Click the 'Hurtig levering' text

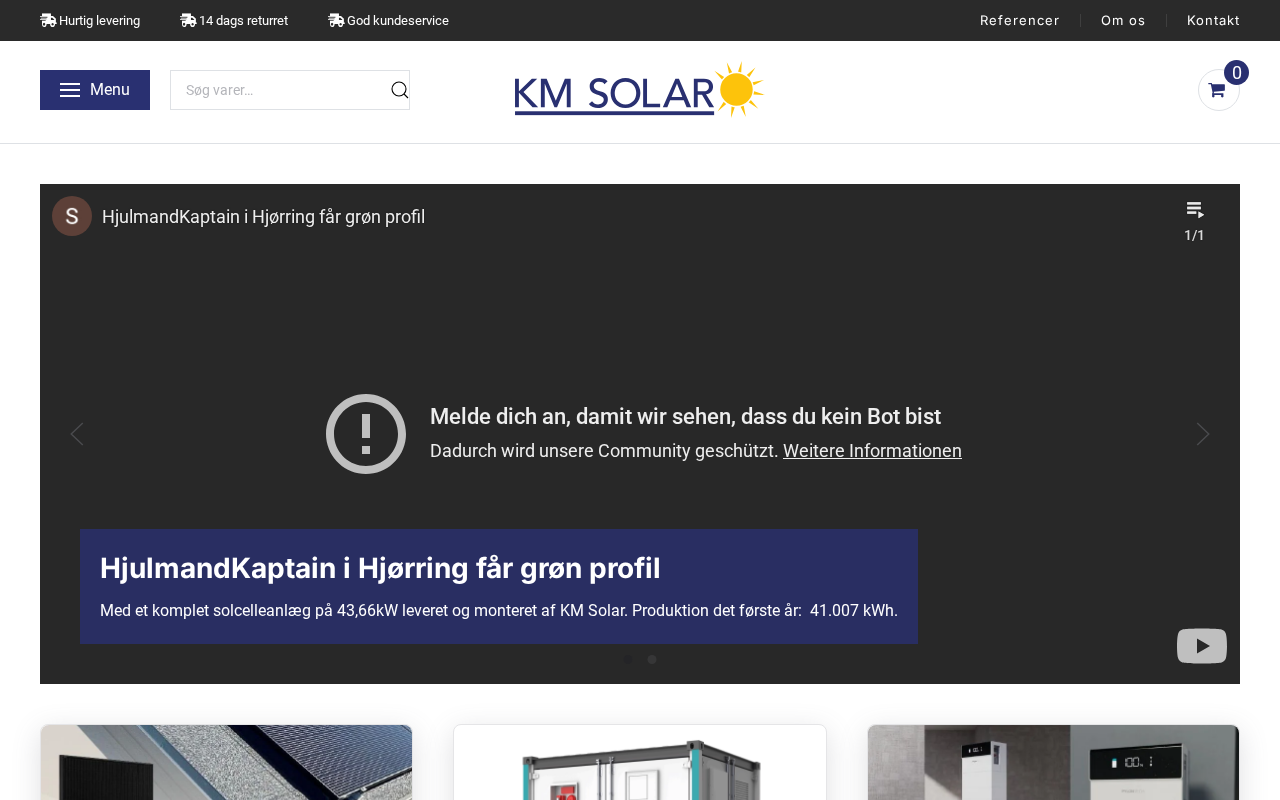[x=99, y=20]
